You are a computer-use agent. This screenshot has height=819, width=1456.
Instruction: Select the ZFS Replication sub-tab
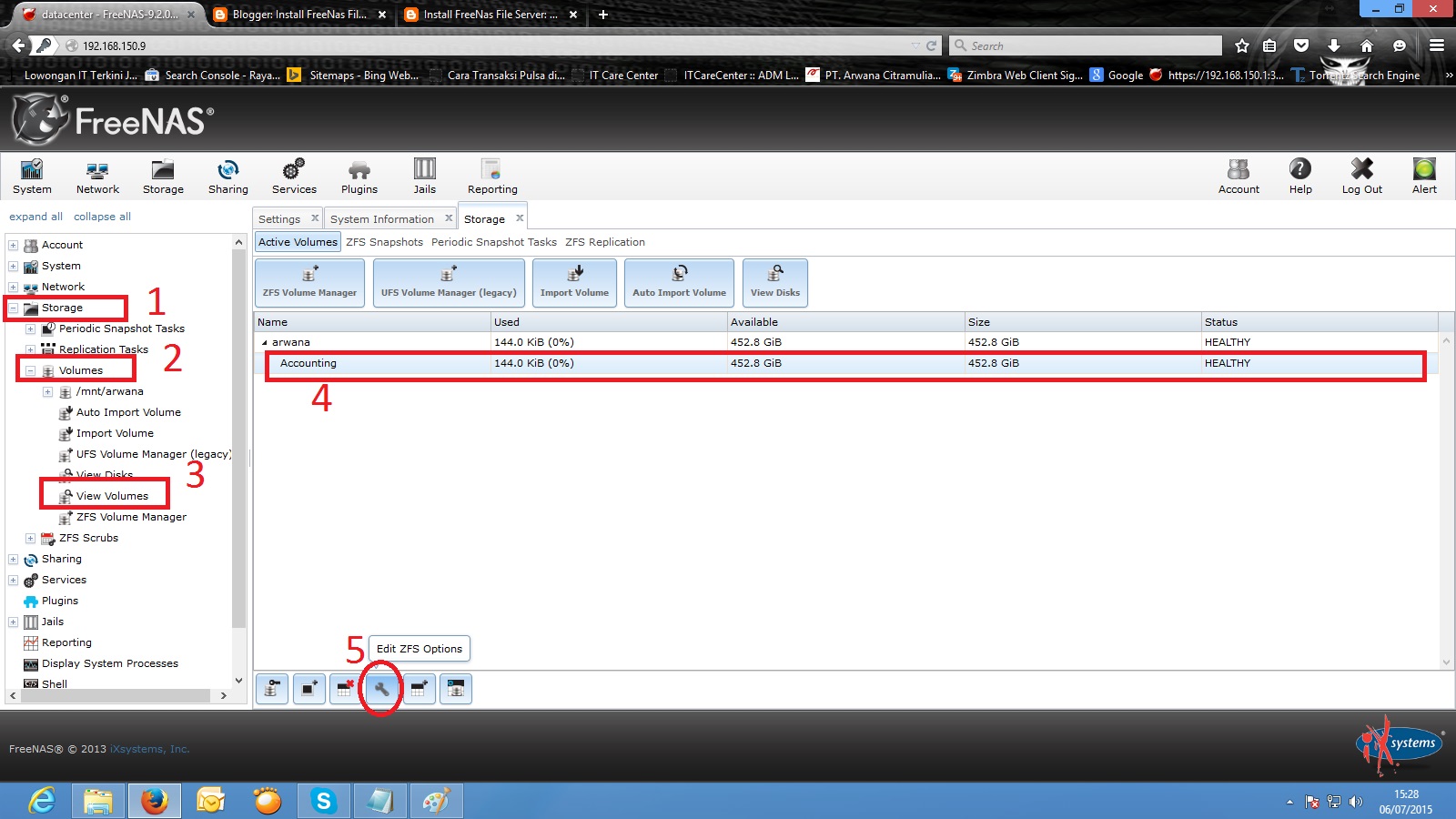605,242
